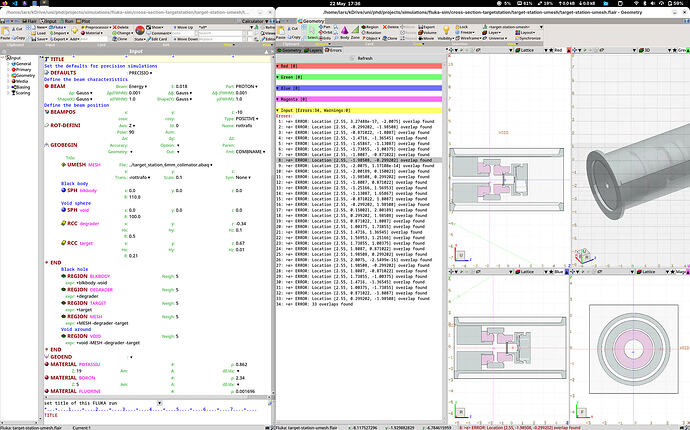Click the purple Body cone icon
The height and width of the screenshot is (430, 690).
pyautogui.click(x=345, y=32)
